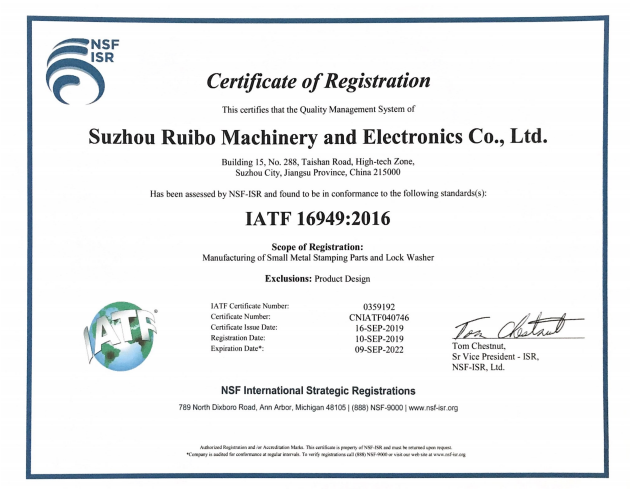Click the Certificate Issue Date label

click(244, 327)
